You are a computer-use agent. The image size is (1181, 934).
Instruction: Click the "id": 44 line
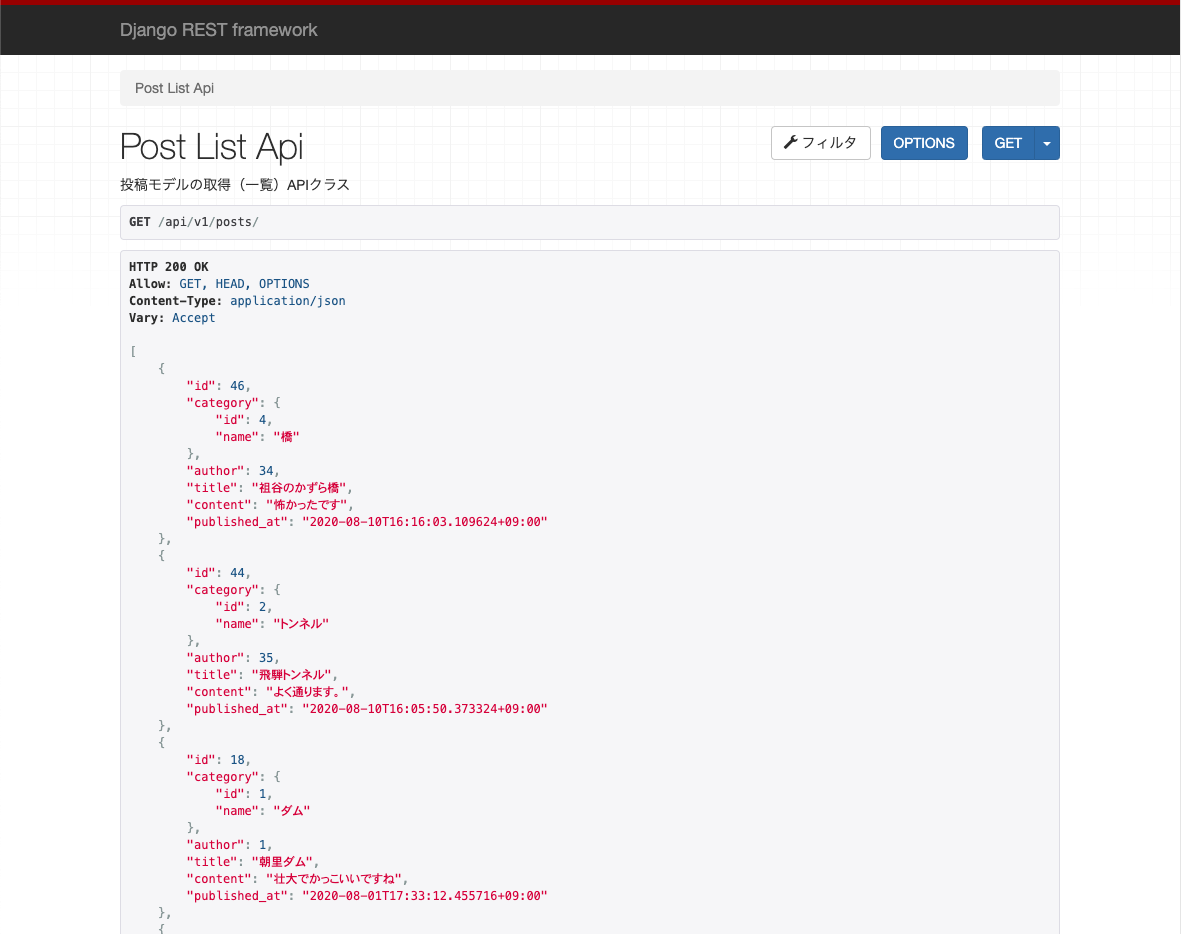coord(218,572)
